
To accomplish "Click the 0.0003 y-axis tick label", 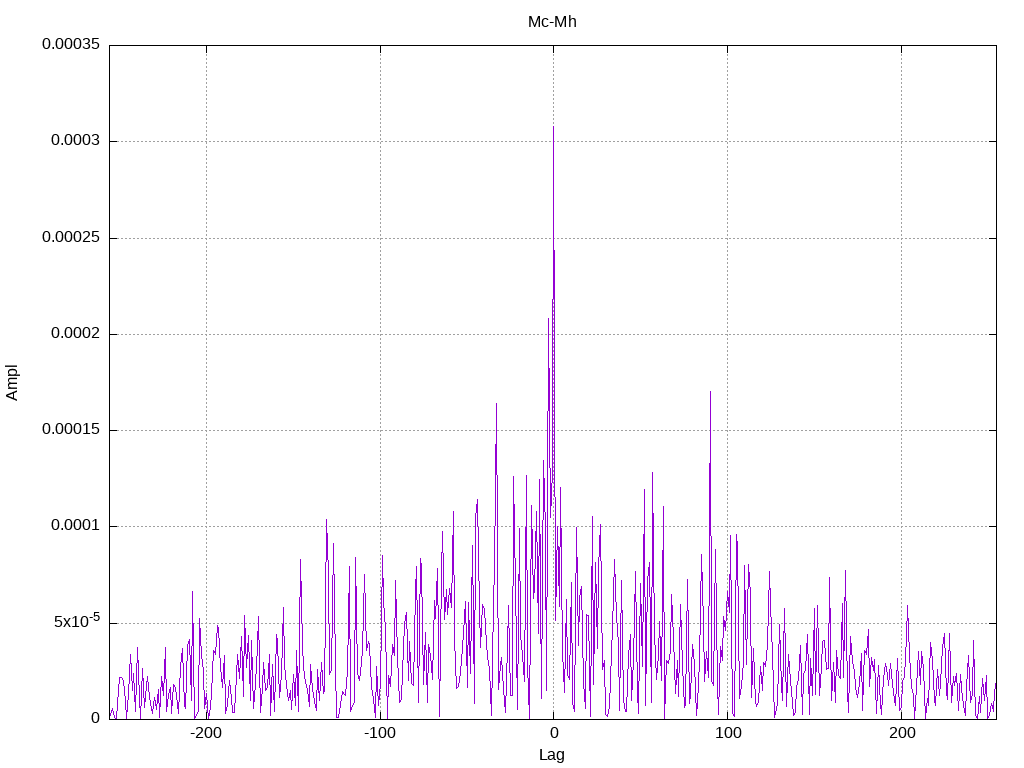I will [x=76, y=140].
